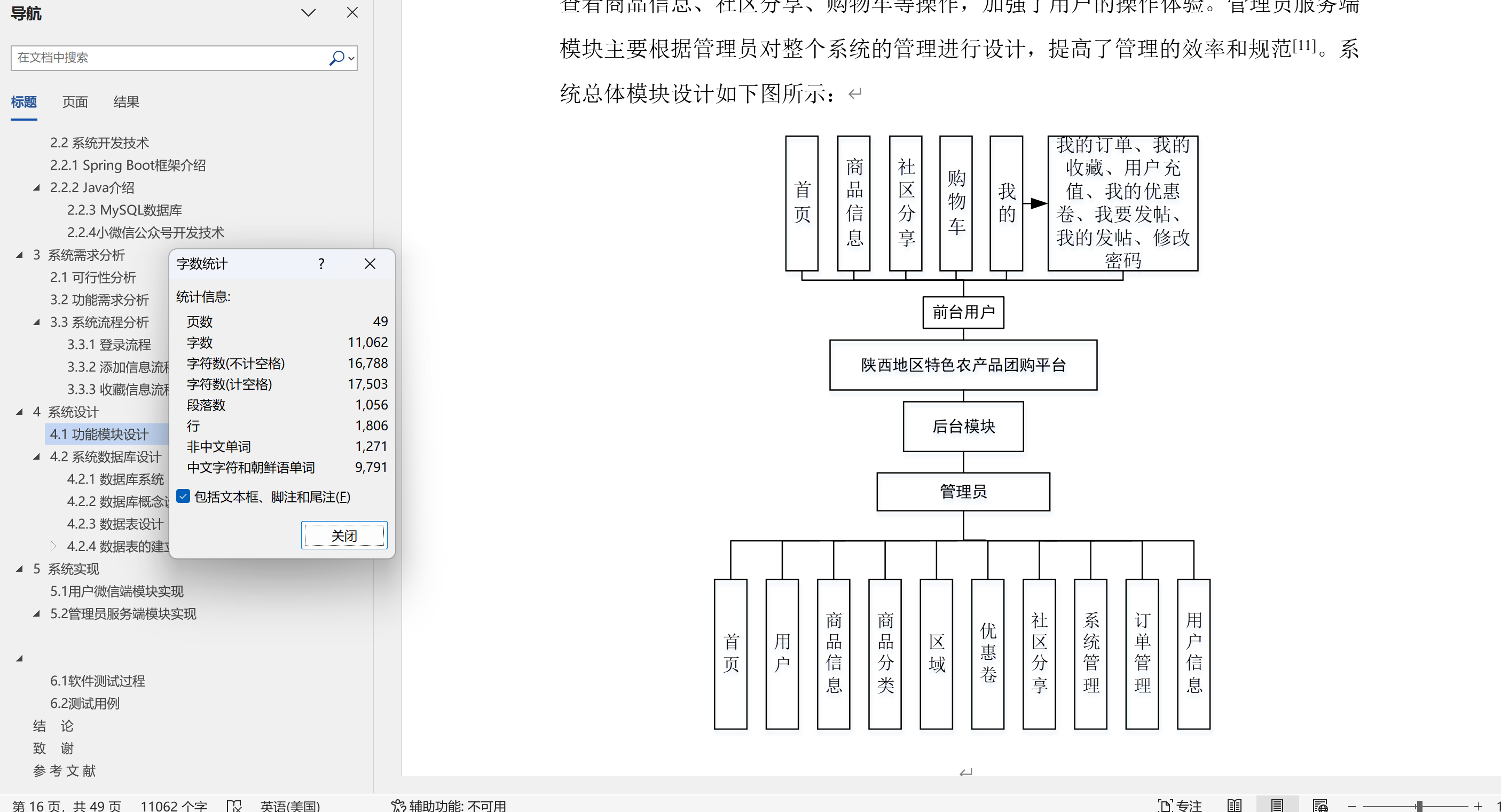The width and height of the screenshot is (1501, 812).
Task: Go to heading 4.2.1 数据库系统
Action: click(x=115, y=479)
